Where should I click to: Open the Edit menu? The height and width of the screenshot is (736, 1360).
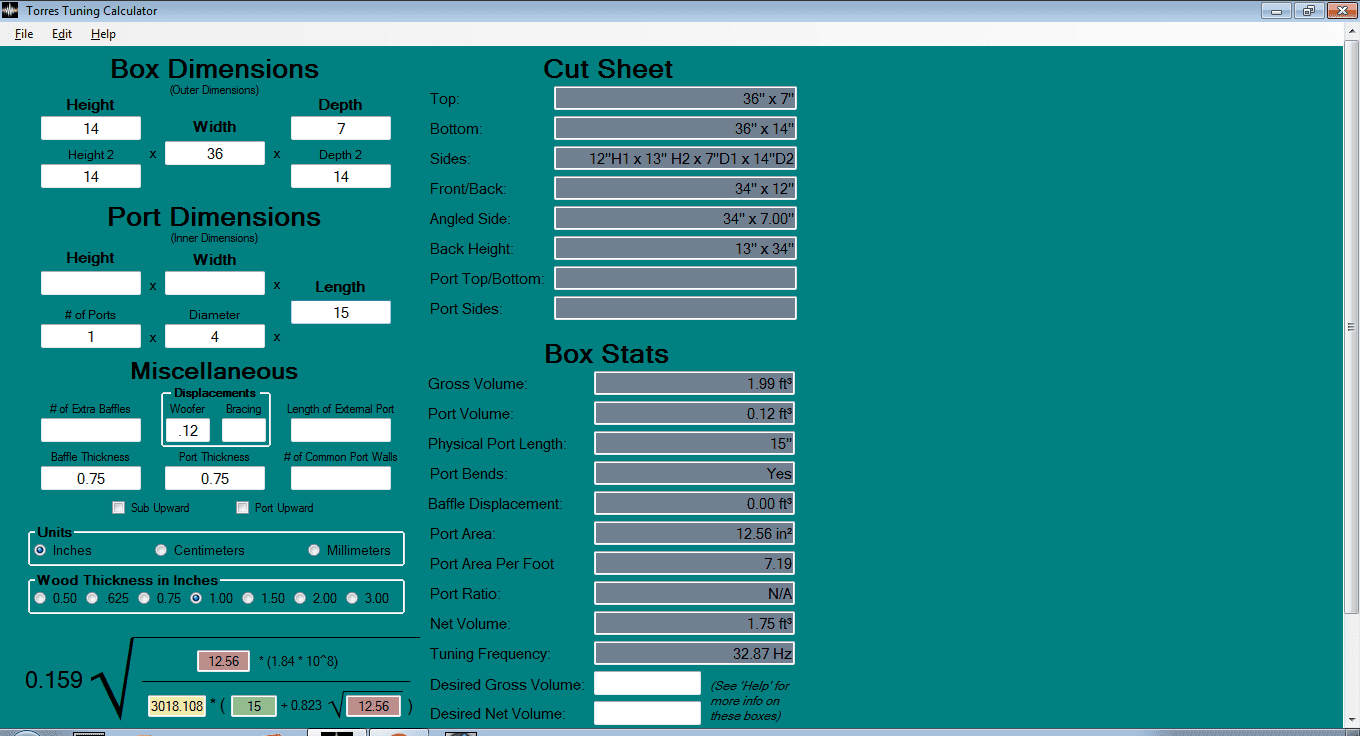click(62, 34)
